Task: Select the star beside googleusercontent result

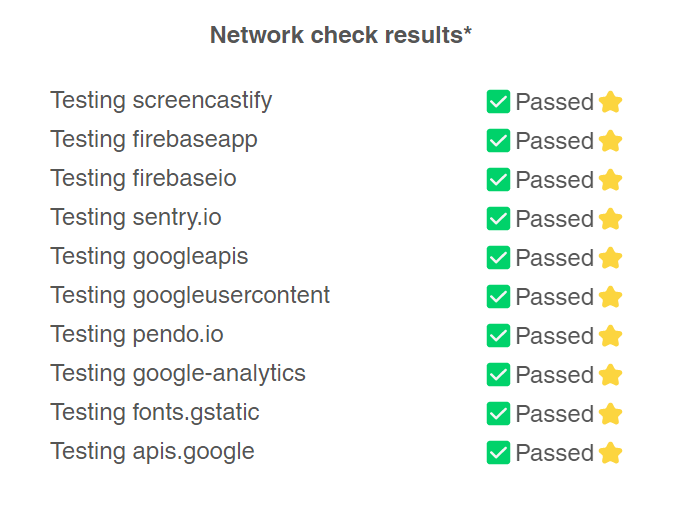Action: (x=610, y=297)
